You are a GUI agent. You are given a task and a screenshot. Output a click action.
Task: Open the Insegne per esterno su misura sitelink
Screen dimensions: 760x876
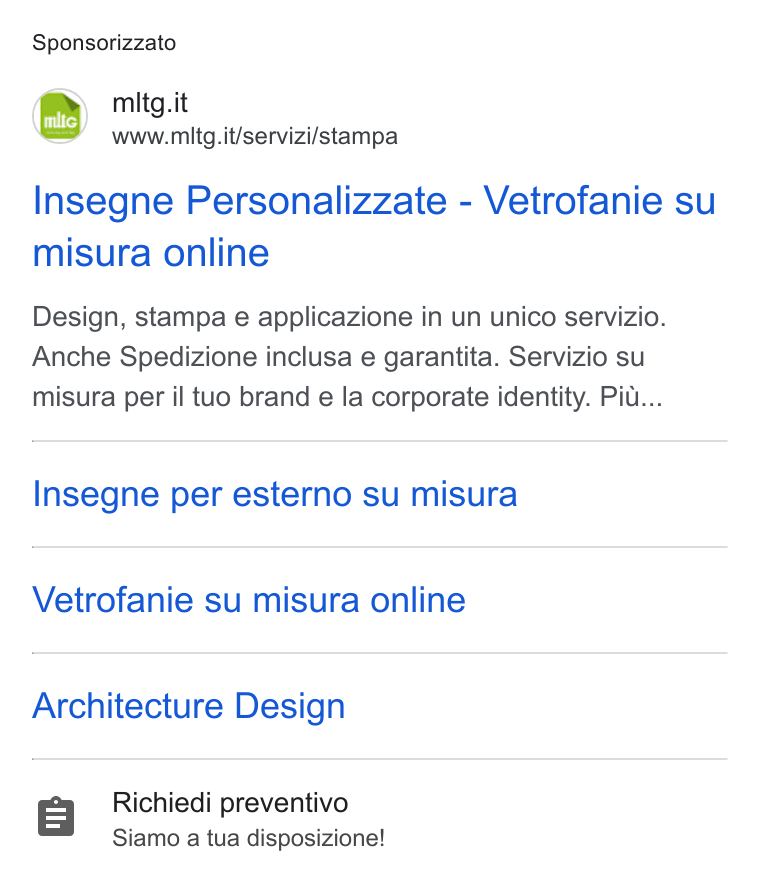point(275,494)
